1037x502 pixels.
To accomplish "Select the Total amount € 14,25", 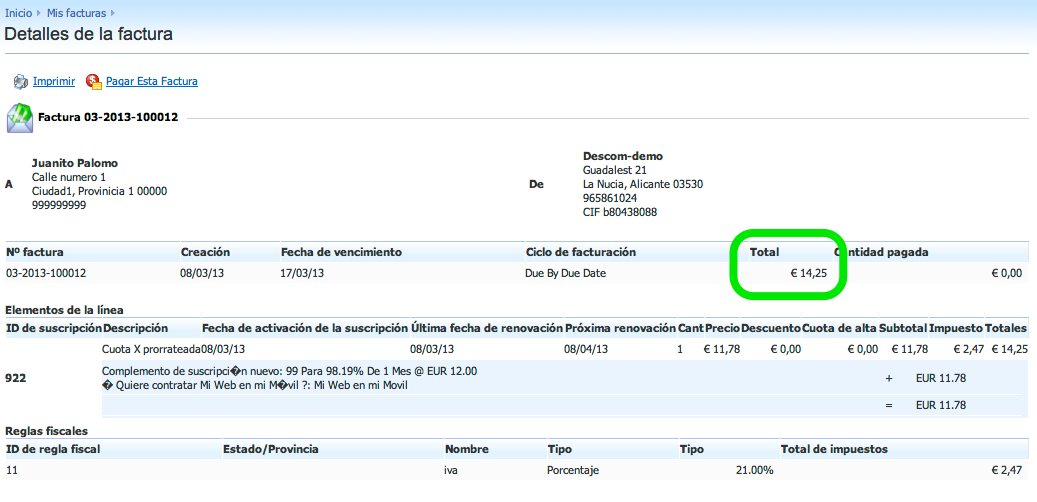I will coord(808,273).
